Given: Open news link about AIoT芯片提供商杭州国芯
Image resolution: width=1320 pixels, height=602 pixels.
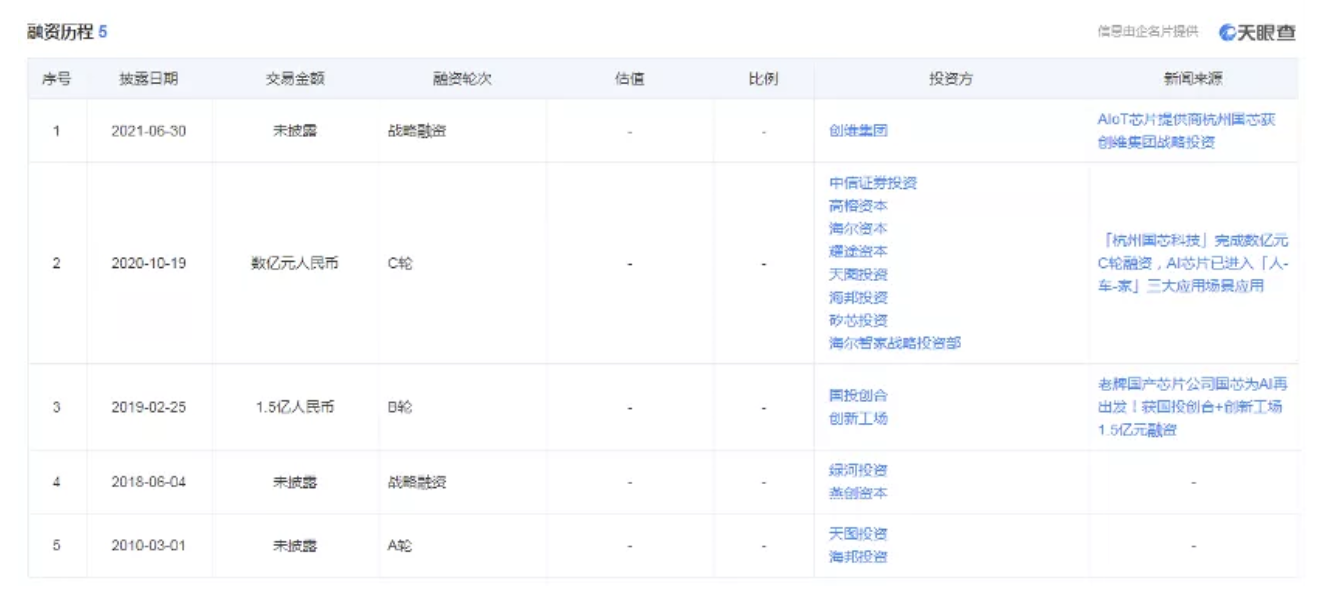Looking at the screenshot, I should (x=1187, y=131).
